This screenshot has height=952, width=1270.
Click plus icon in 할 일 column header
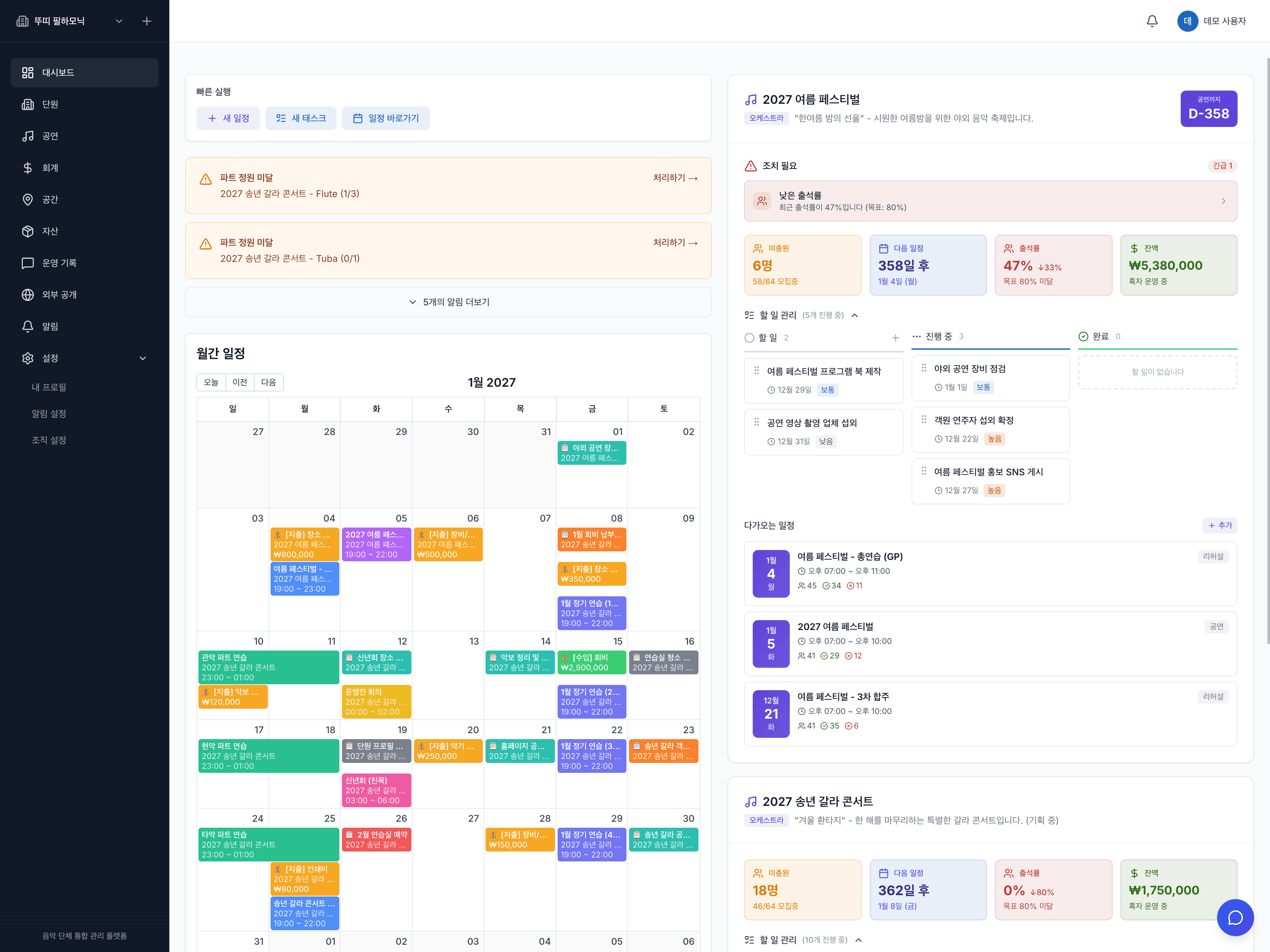(895, 338)
